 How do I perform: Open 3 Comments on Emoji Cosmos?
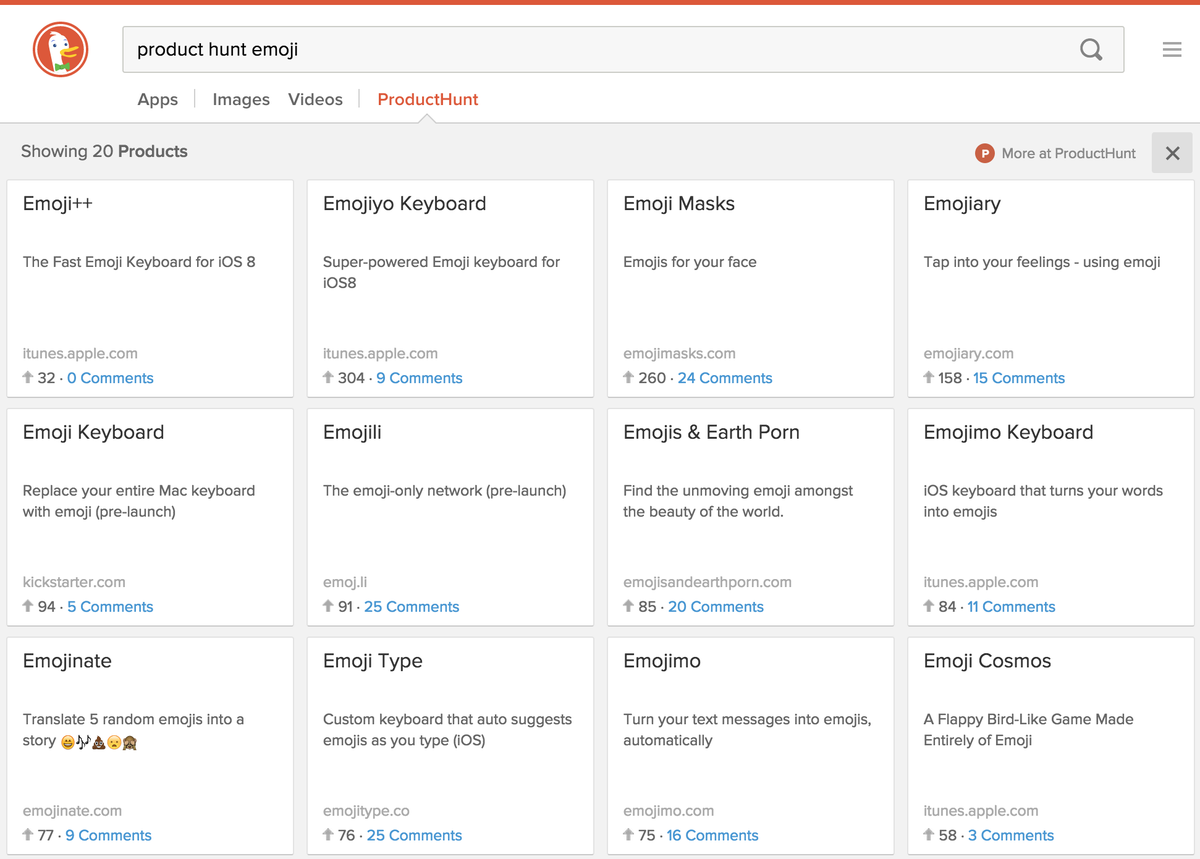[1011, 836]
